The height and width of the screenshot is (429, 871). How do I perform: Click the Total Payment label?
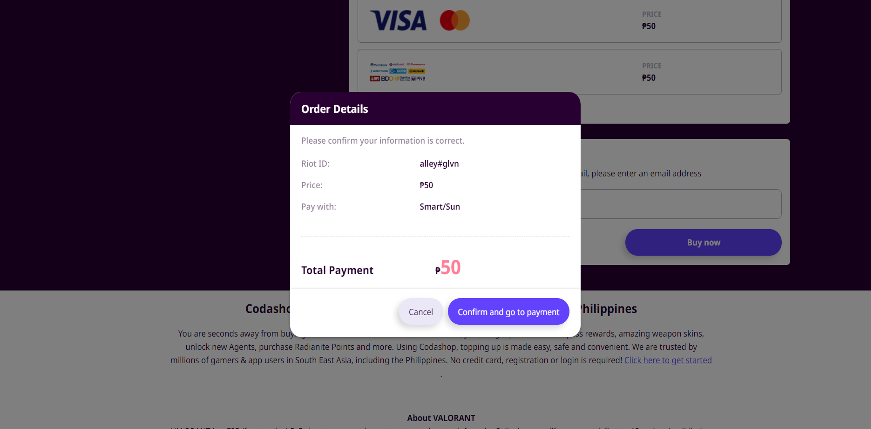(x=337, y=270)
